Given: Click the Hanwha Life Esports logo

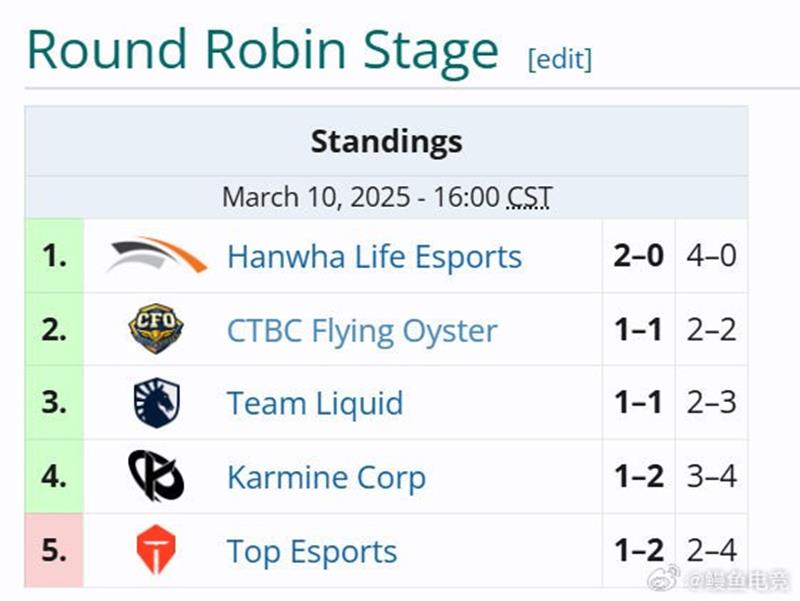Looking at the screenshot, I should pyautogui.click(x=157, y=256).
